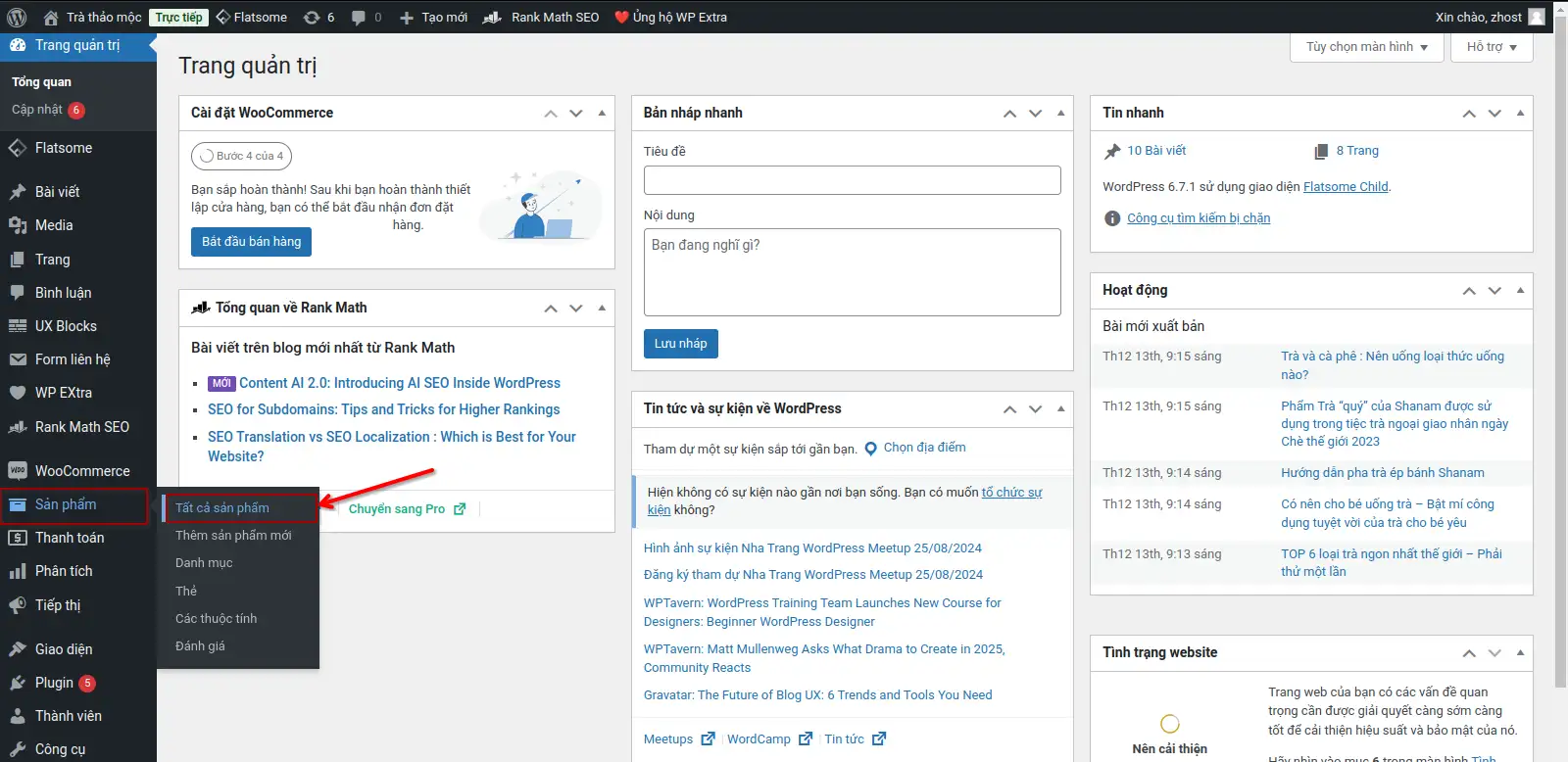
Task: Click Chuyển sang Pro link
Action: [407, 509]
